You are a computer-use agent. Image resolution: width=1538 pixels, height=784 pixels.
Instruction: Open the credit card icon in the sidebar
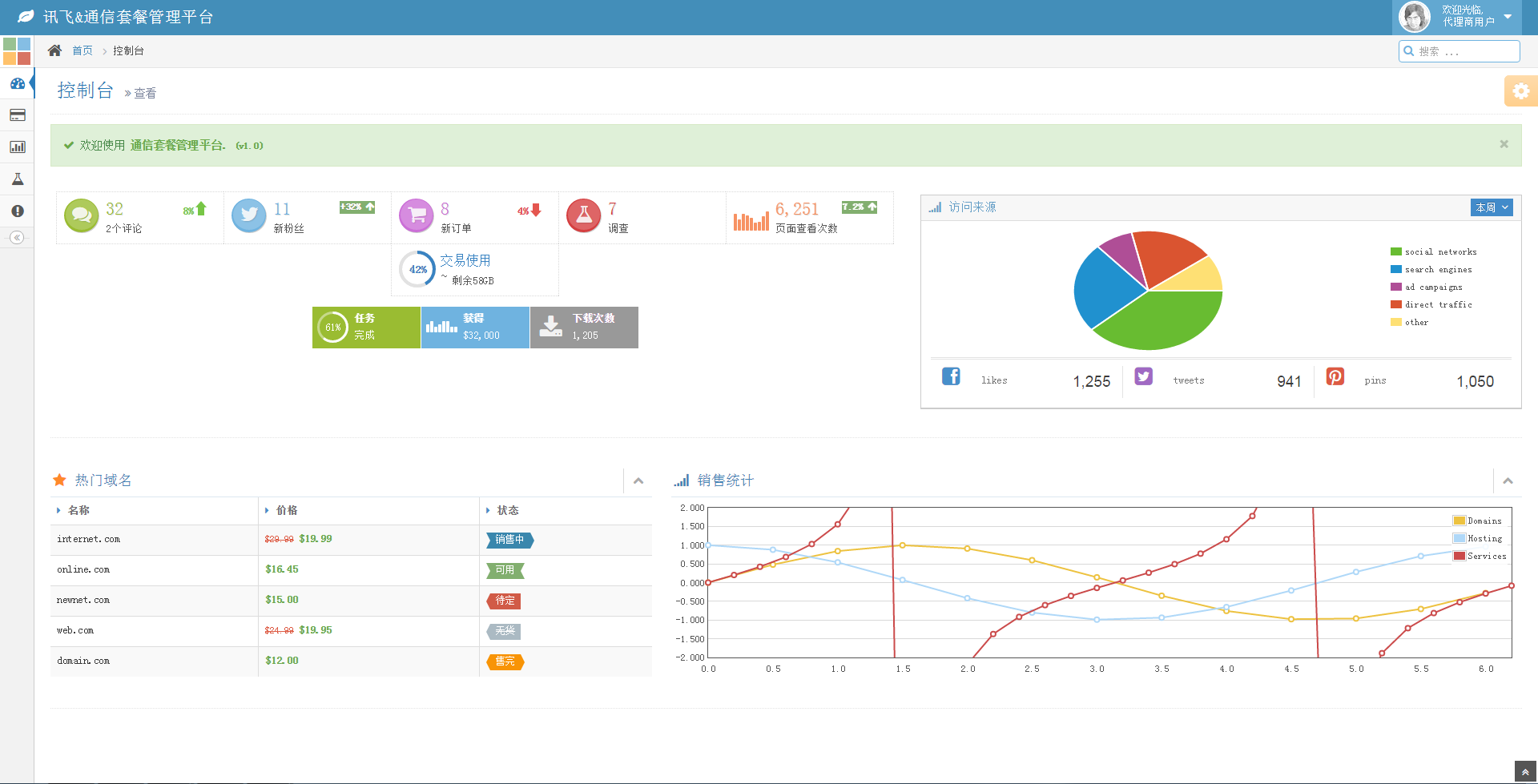[x=17, y=115]
